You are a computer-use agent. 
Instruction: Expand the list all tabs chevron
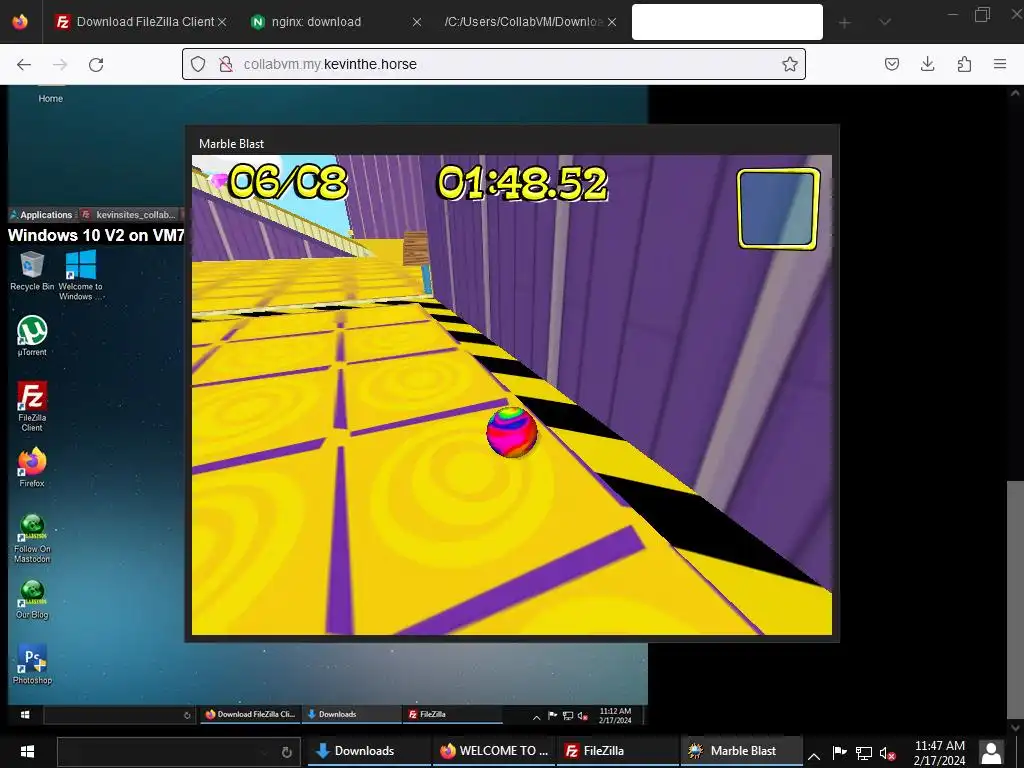coord(885,22)
